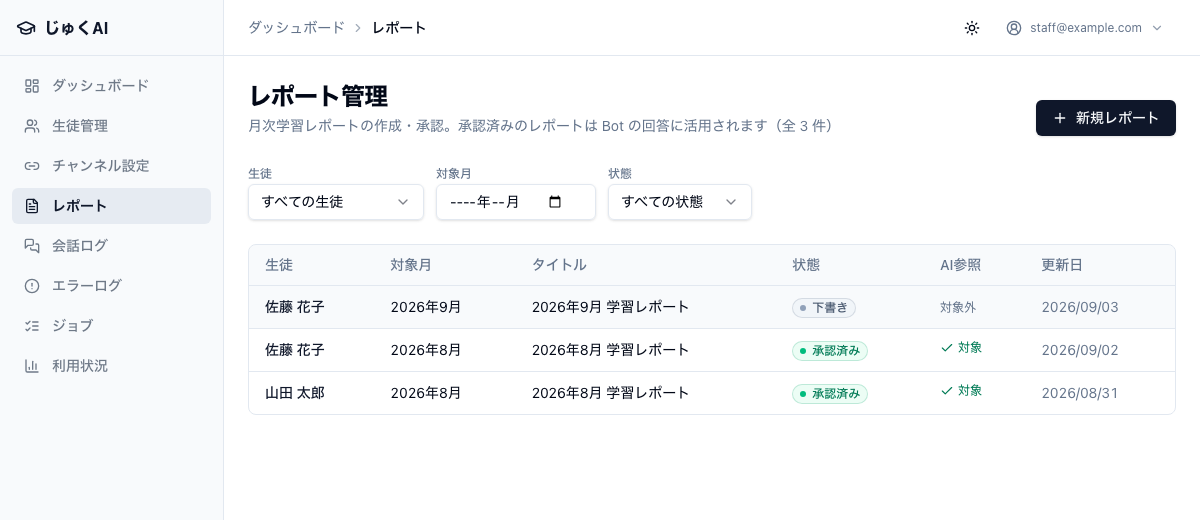Open 2026年8月 学習レポート in 2026/09/02 row
This screenshot has height=520, width=1200.
pos(610,350)
